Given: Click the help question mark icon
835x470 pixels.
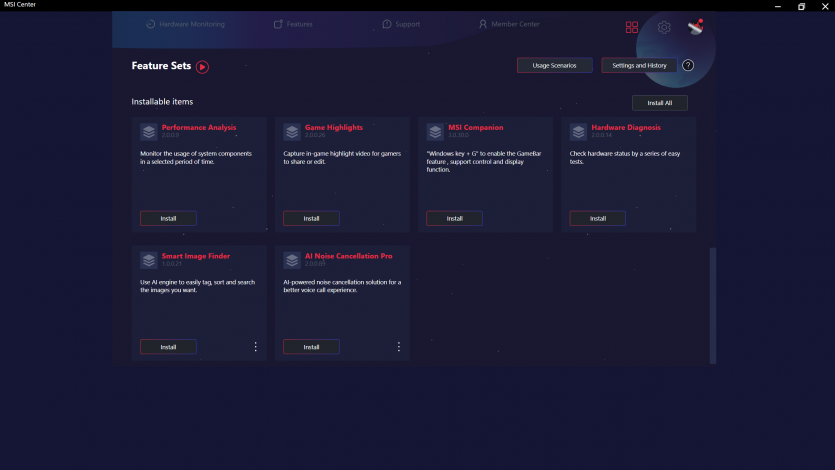Looking at the screenshot, I should tap(688, 65).
